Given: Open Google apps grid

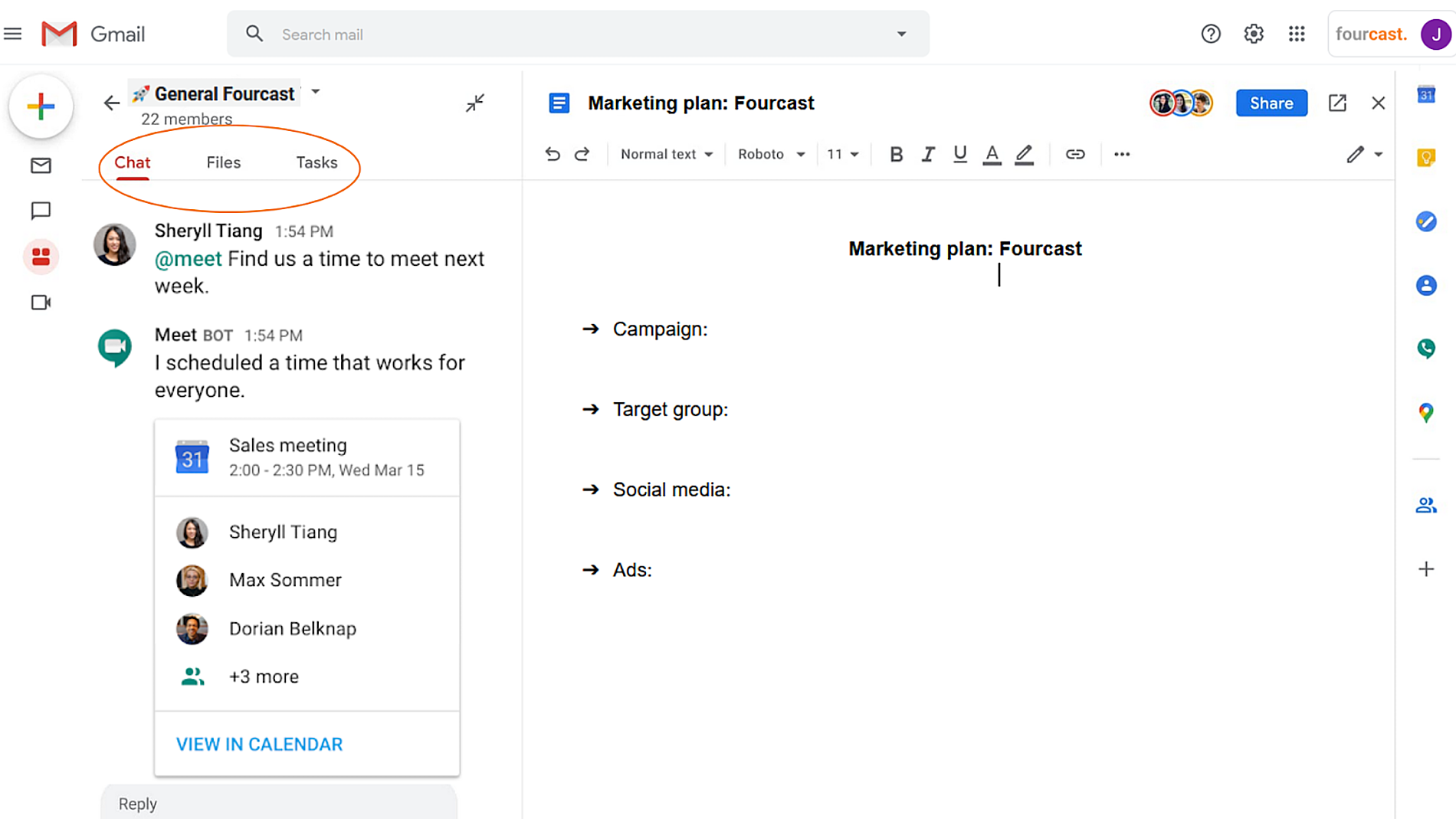Looking at the screenshot, I should coord(1297,34).
